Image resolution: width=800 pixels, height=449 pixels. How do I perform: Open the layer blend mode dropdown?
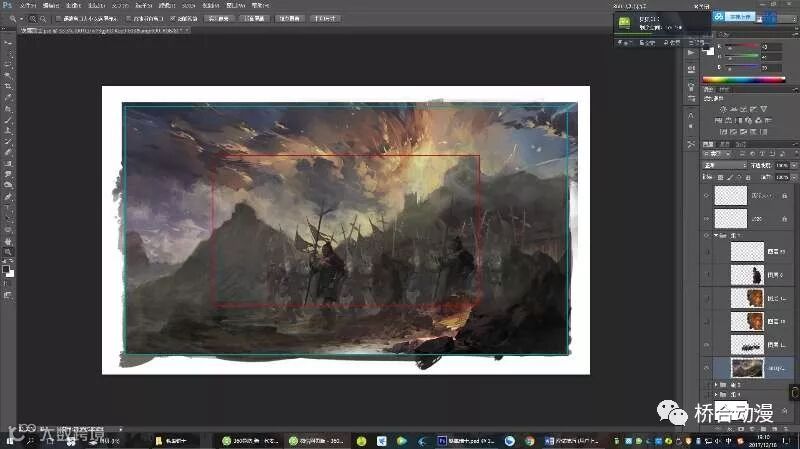[724, 165]
